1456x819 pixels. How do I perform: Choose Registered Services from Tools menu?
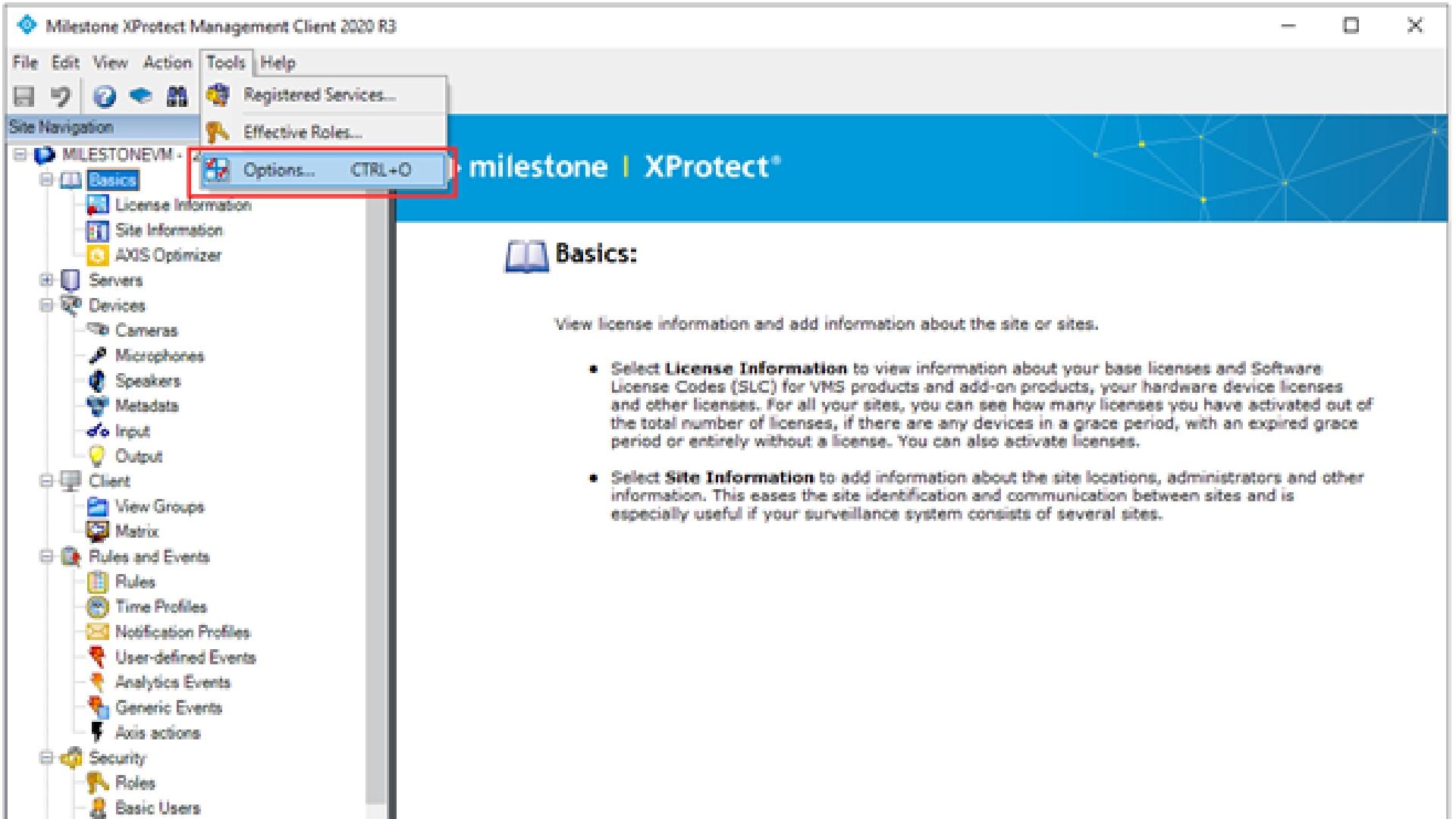click(x=324, y=96)
